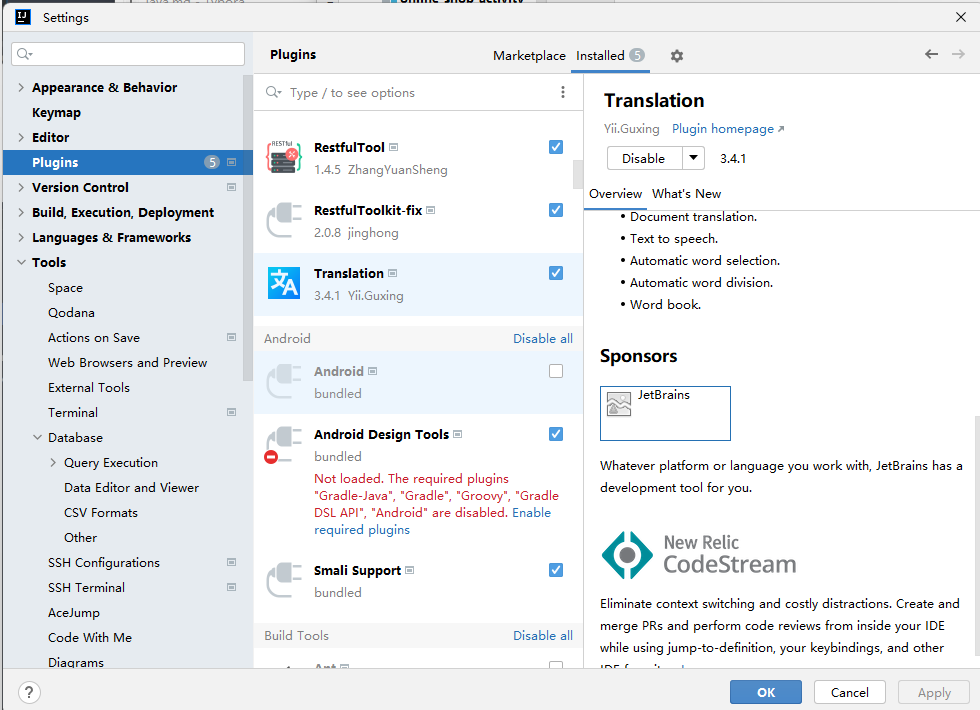Expand the Editor settings node
Viewport: 980px width, 710px height.
(x=21, y=138)
